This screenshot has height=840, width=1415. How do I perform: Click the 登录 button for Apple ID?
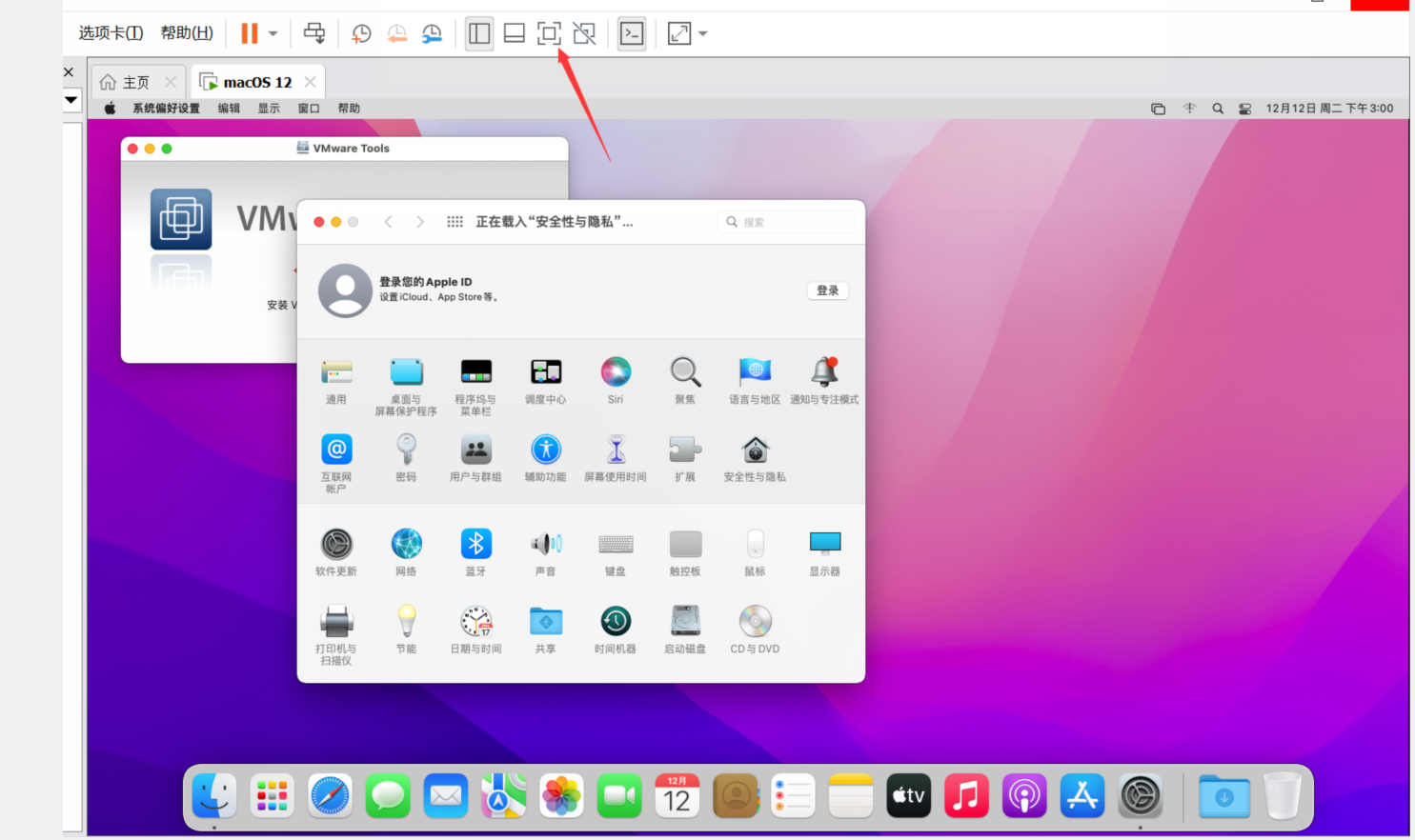point(828,290)
